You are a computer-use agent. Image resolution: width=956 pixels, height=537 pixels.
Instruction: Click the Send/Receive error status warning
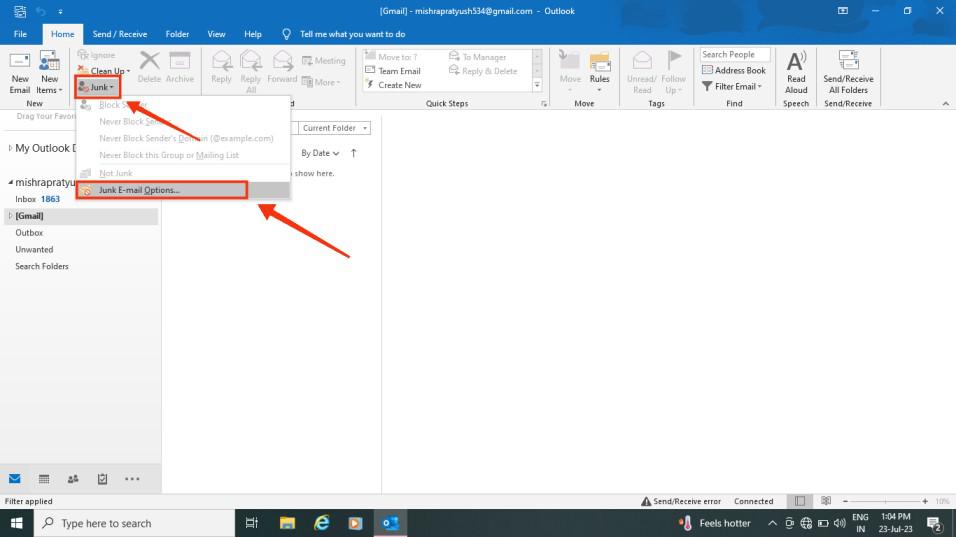pyautogui.click(x=681, y=501)
